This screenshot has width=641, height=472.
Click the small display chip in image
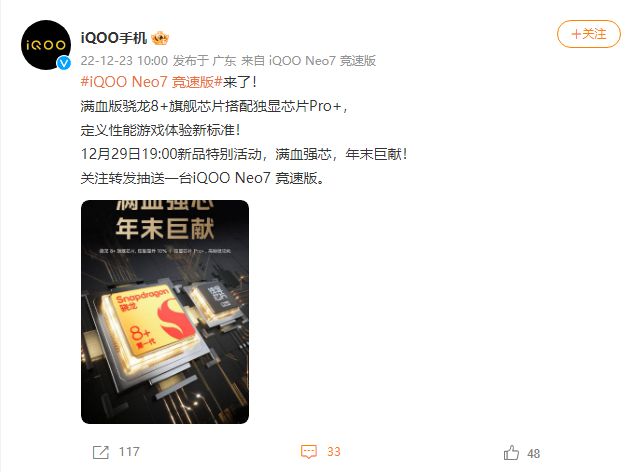[217, 298]
